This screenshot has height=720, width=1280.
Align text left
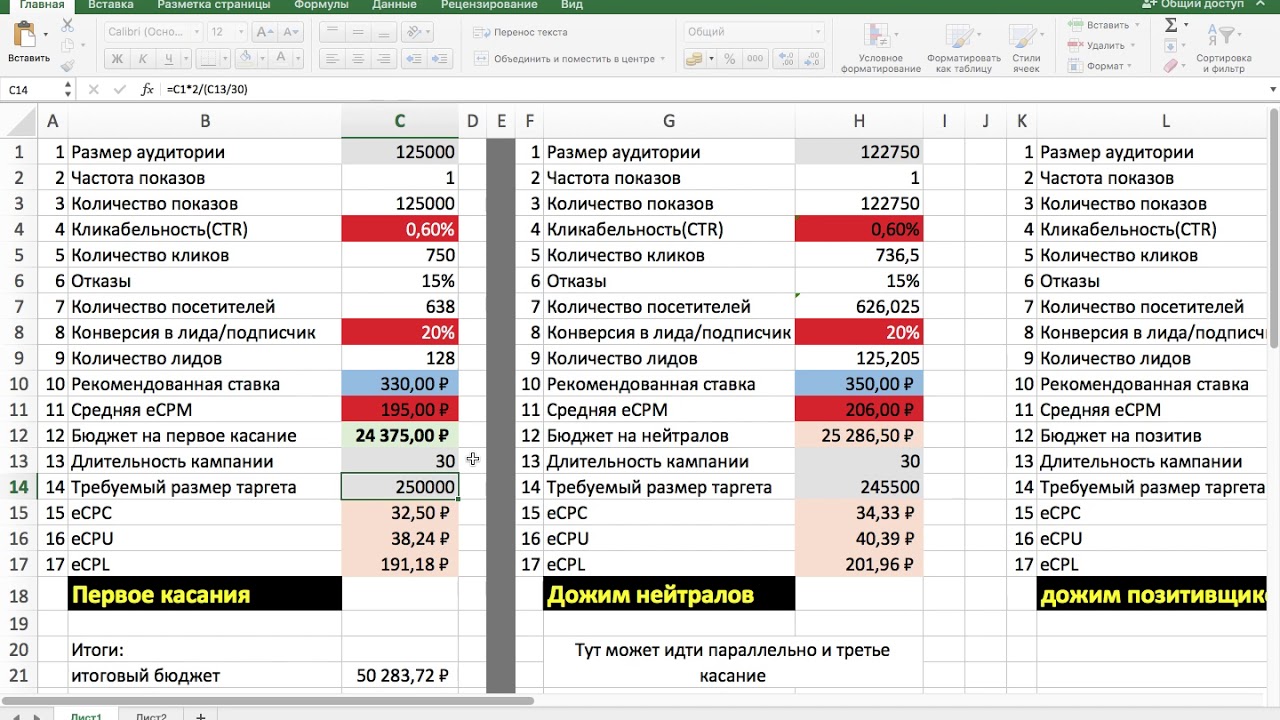point(332,59)
